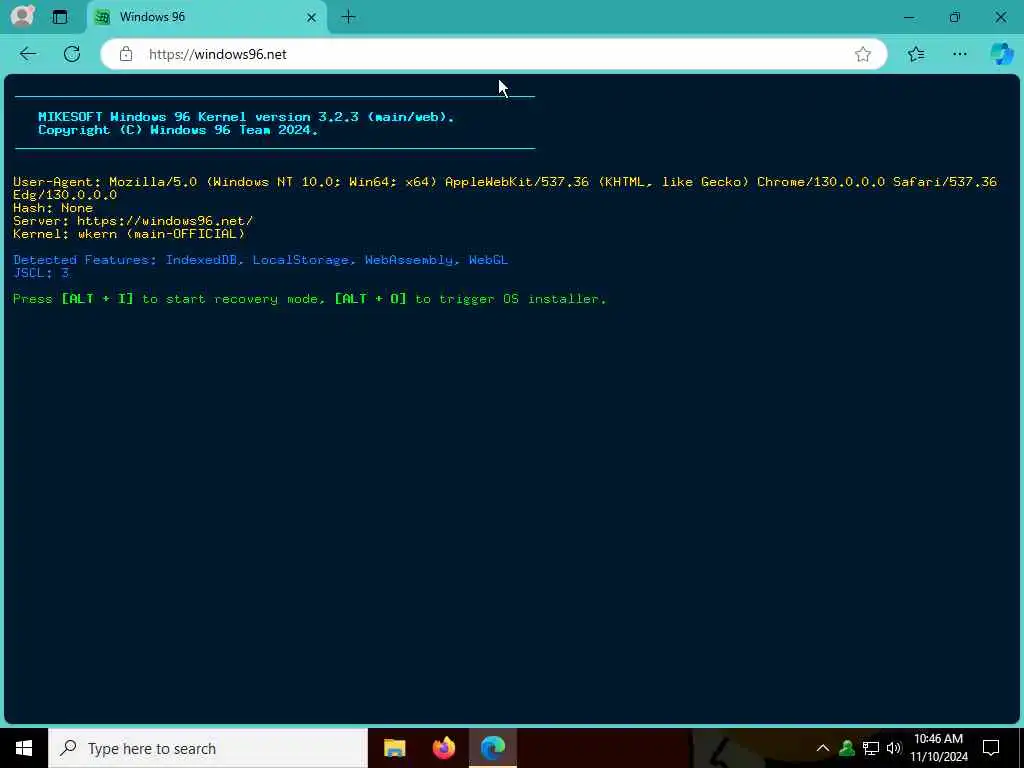The image size is (1024, 768).
Task: Open the Windows Start menu
Action: coord(24,748)
